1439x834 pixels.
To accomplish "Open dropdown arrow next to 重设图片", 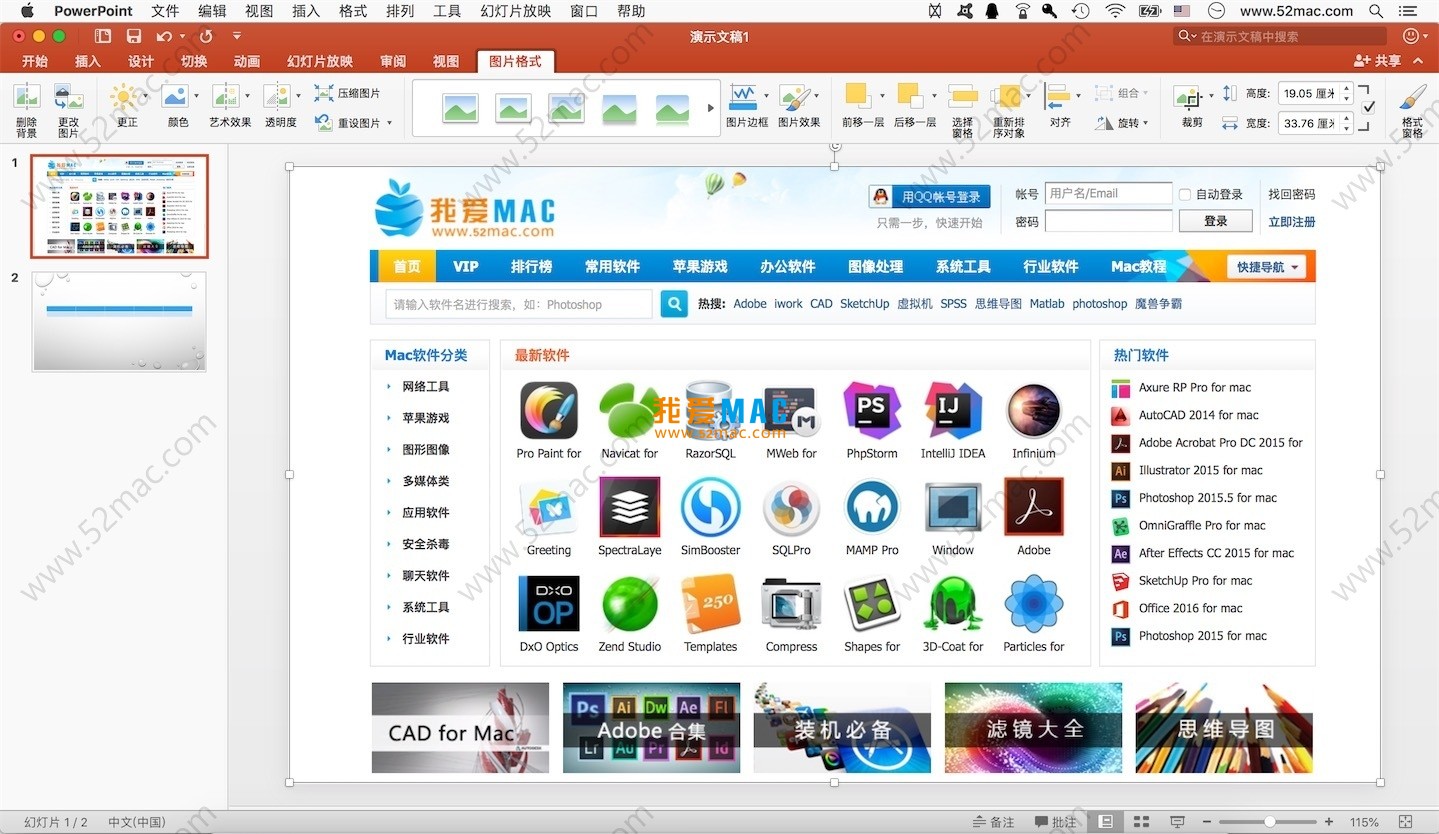I will (389, 124).
